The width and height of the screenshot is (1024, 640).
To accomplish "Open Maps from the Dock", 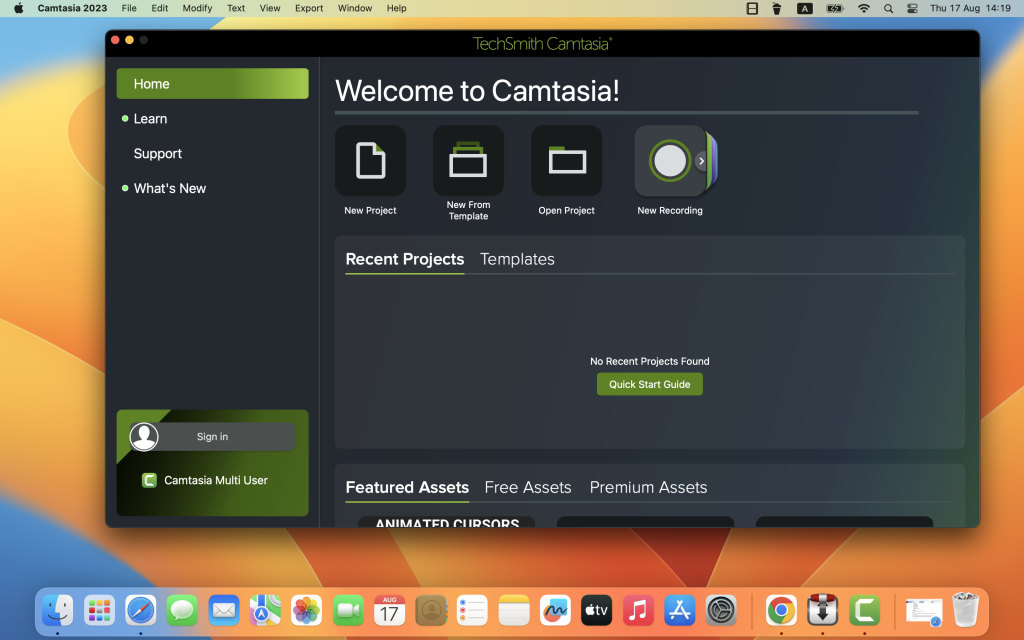I will coord(265,611).
